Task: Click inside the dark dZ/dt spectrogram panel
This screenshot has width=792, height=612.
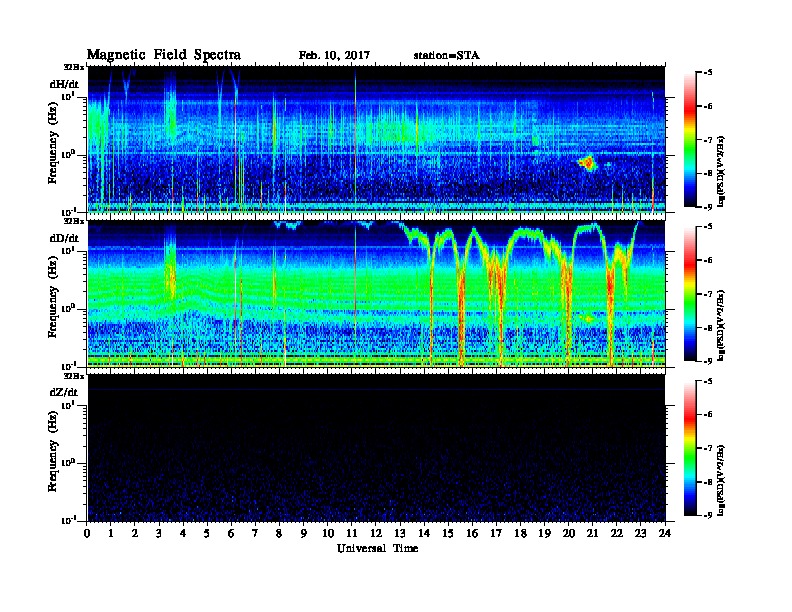Action: point(377,448)
